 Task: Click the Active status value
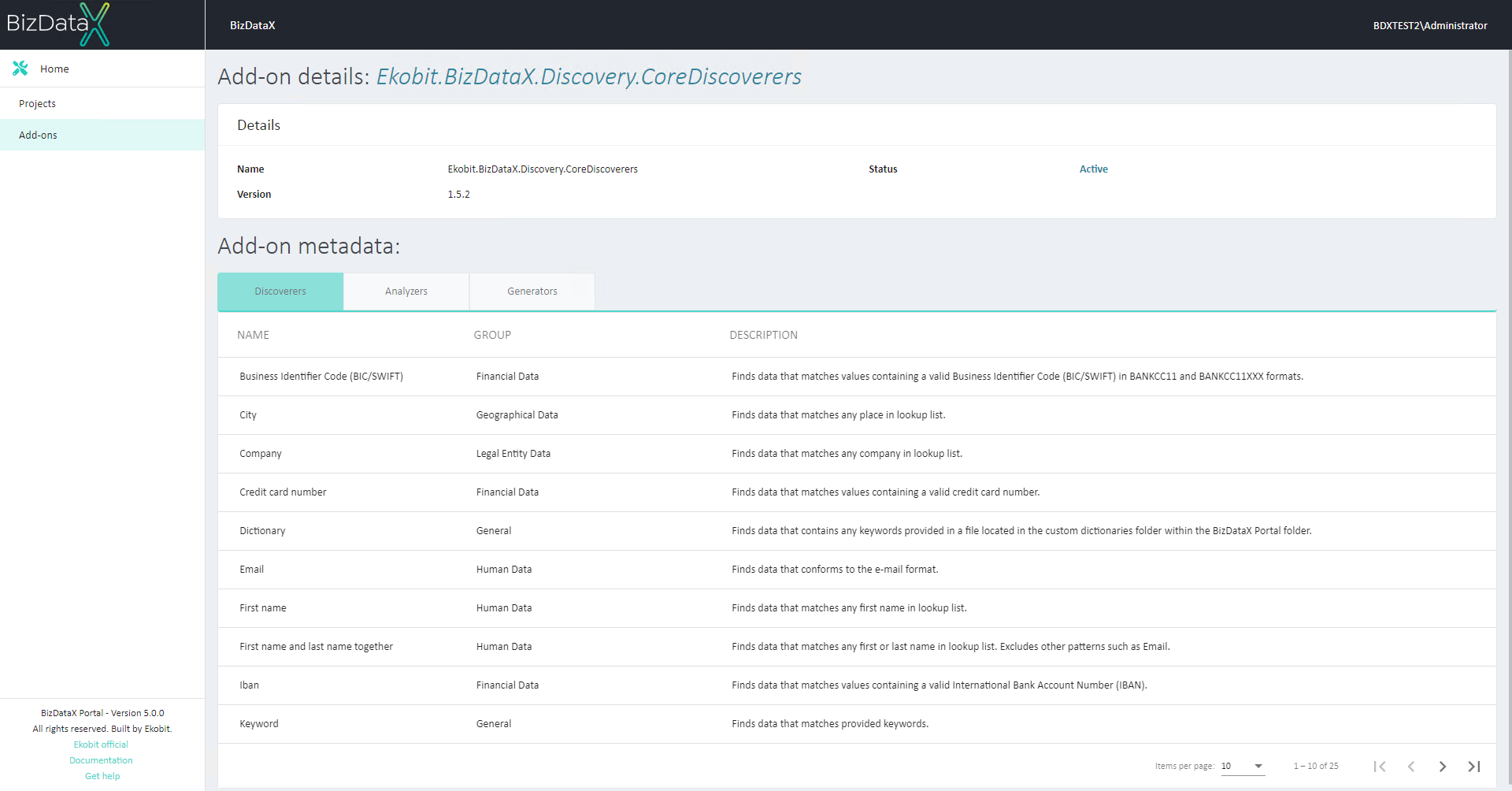[1093, 169]
